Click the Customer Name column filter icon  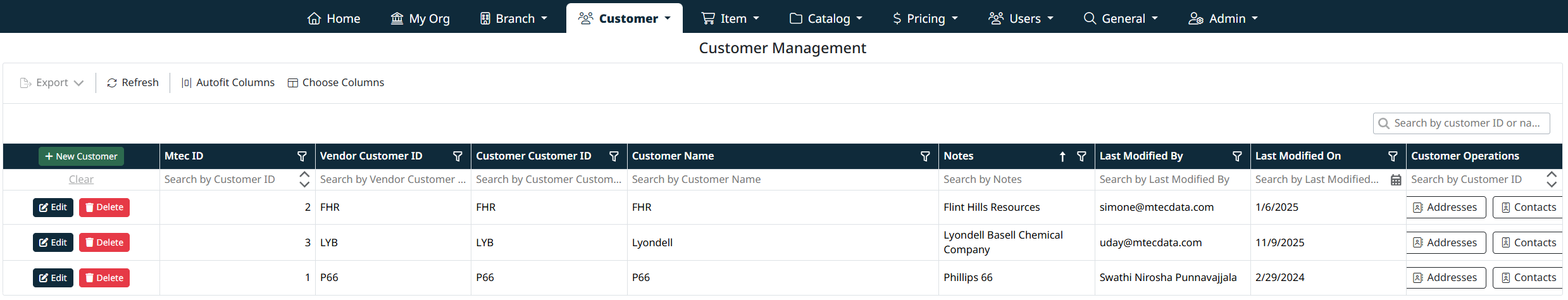pos(925,156)
